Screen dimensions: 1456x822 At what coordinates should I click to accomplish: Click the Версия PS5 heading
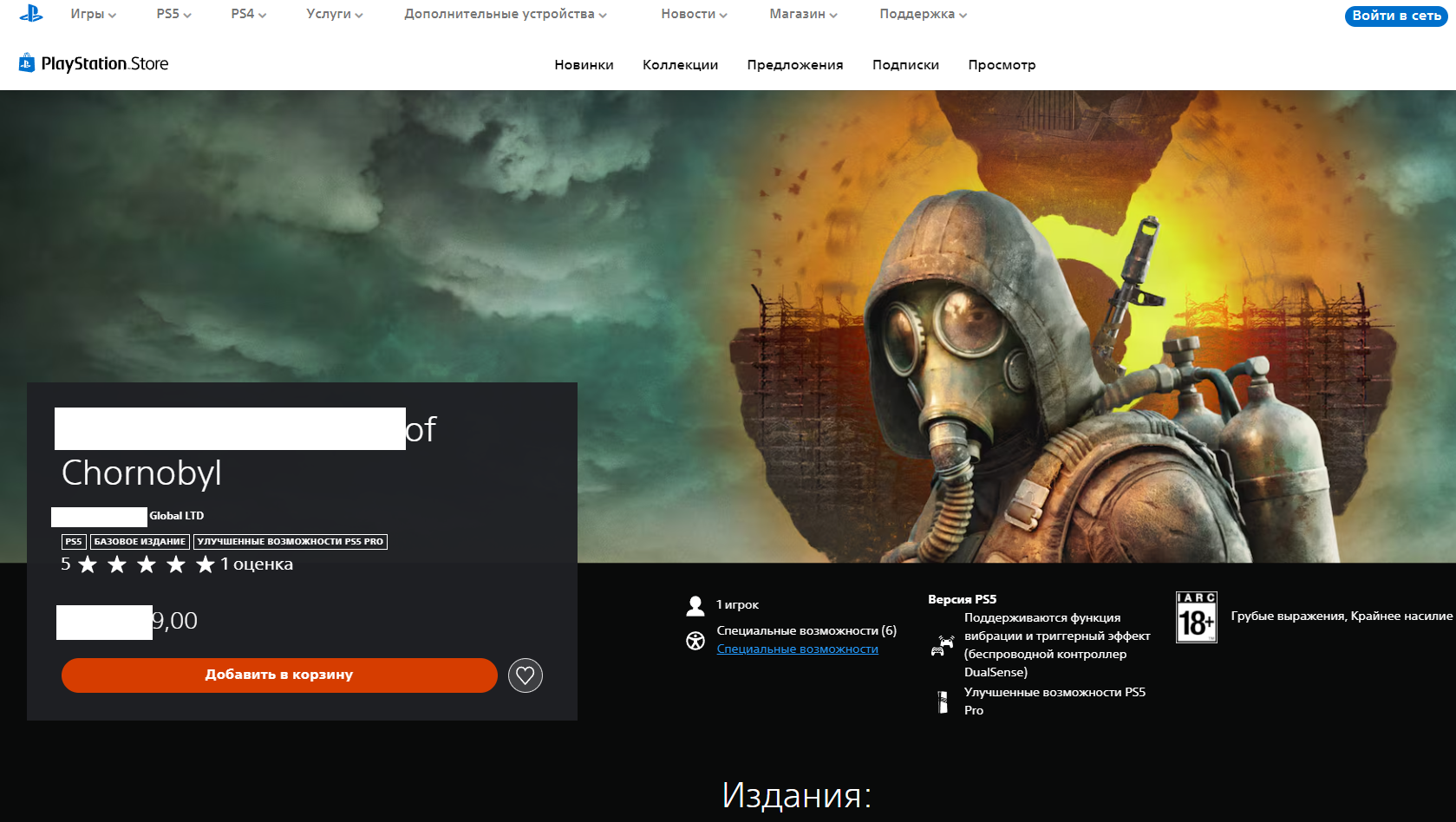[963, 599]
